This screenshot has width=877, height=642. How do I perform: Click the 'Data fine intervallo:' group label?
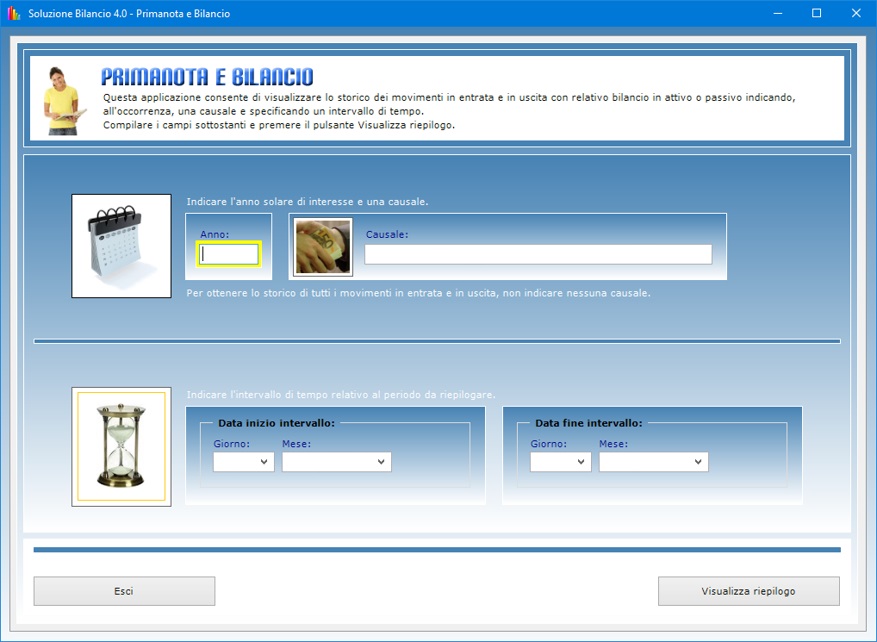[588, 423]
